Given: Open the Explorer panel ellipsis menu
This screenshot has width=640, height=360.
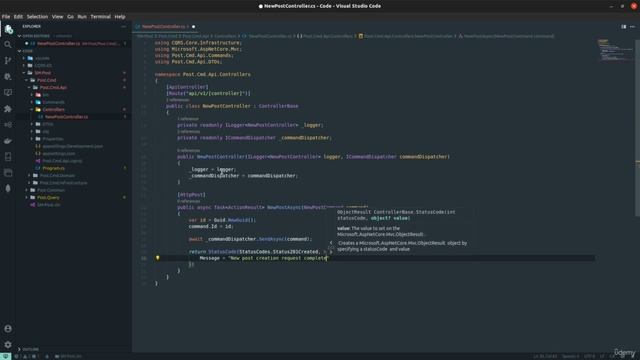Looking at the screenshot, I should click(124, 27).
